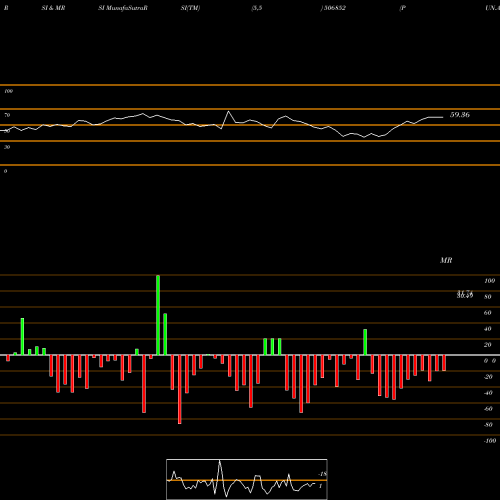This screenshot has width=500, height=500.
Task: Click the overlapping MR value label near 80
Action: pos(465,294)
